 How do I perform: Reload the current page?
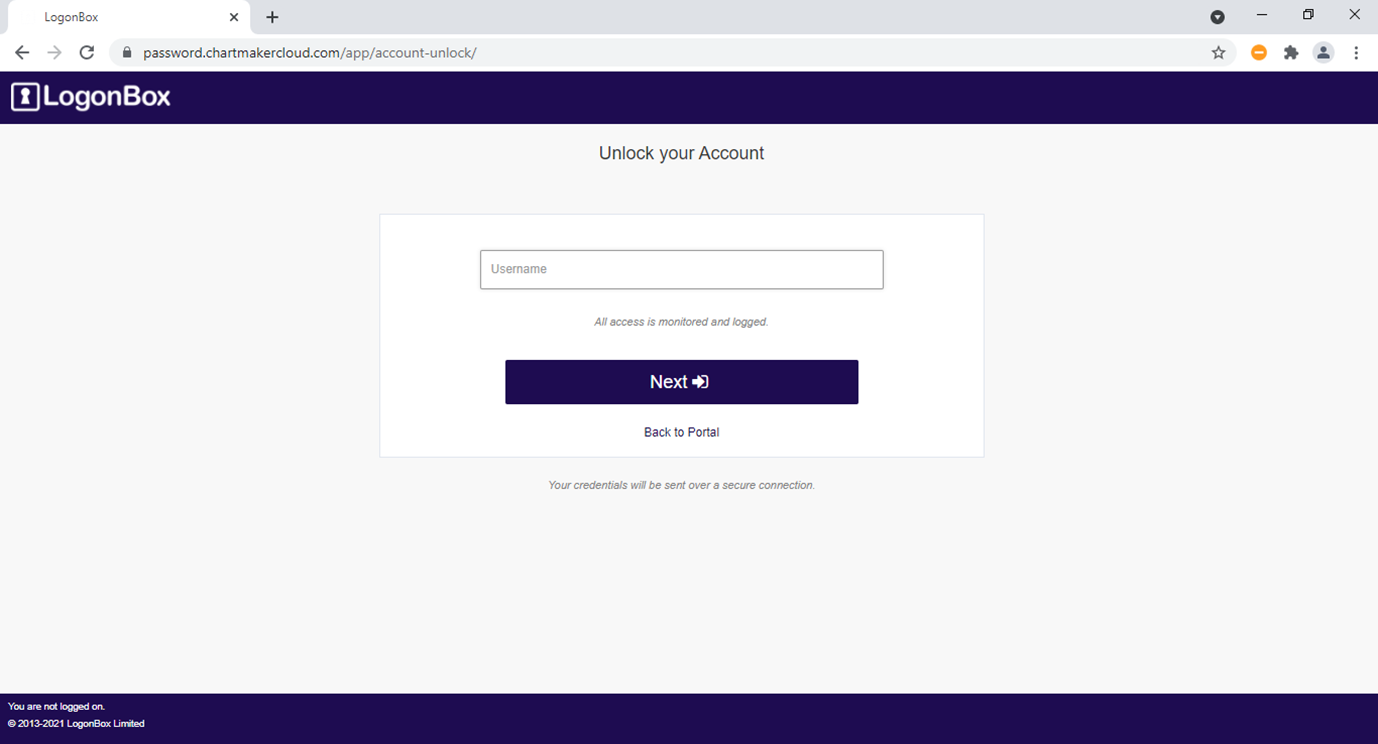point(87,53)
